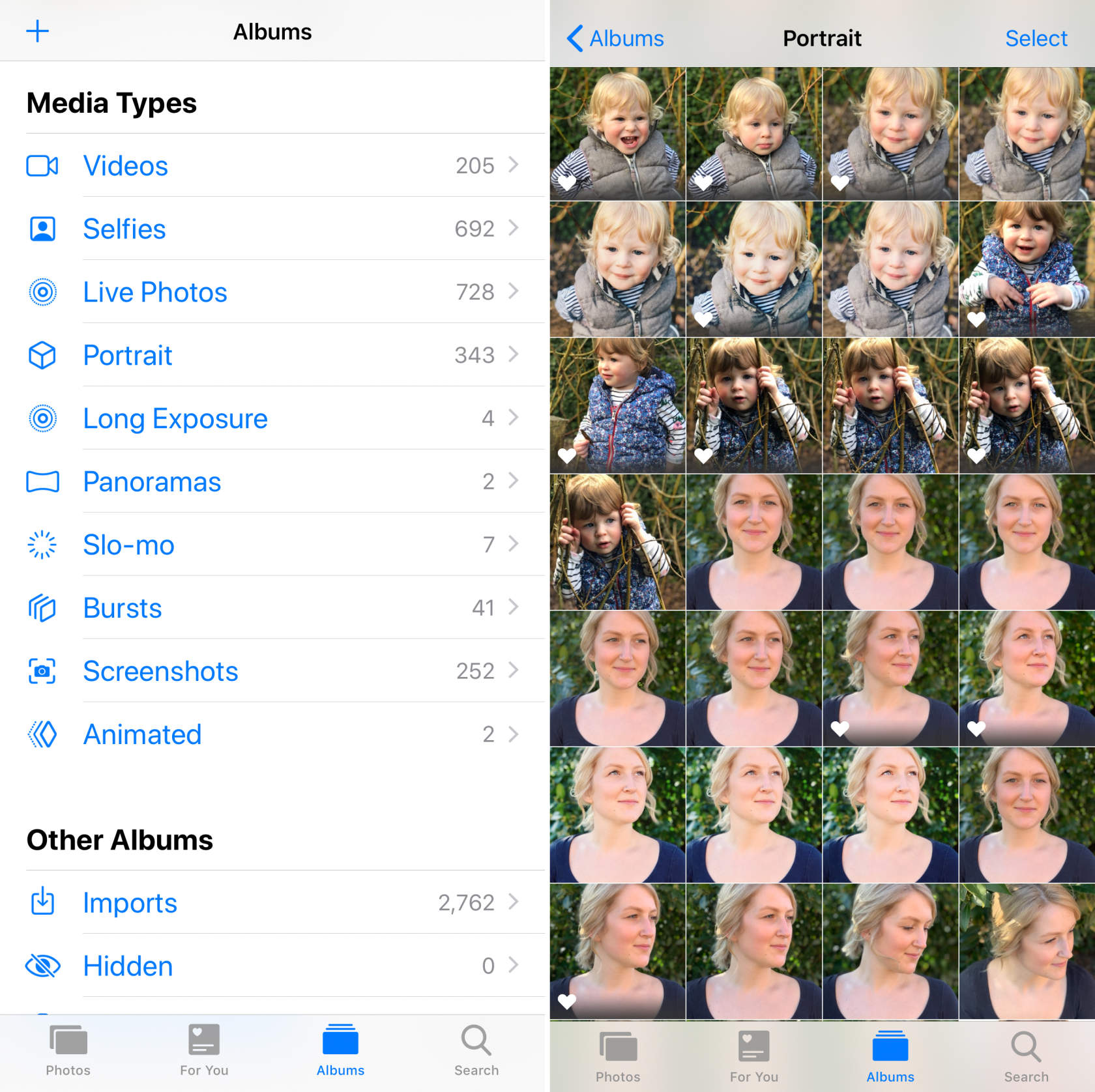Open the Search tab
The width and height of the screenshot is (1095, 1092).
[x=476, y=1049]
